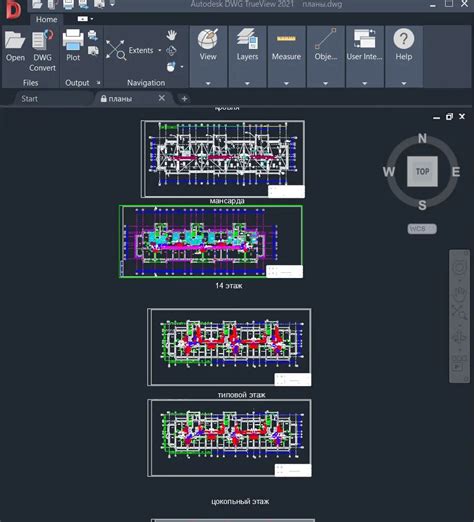Open the WCS coordinate system dropdown
This screenshot has width=474, height=522.
point(422,229)
